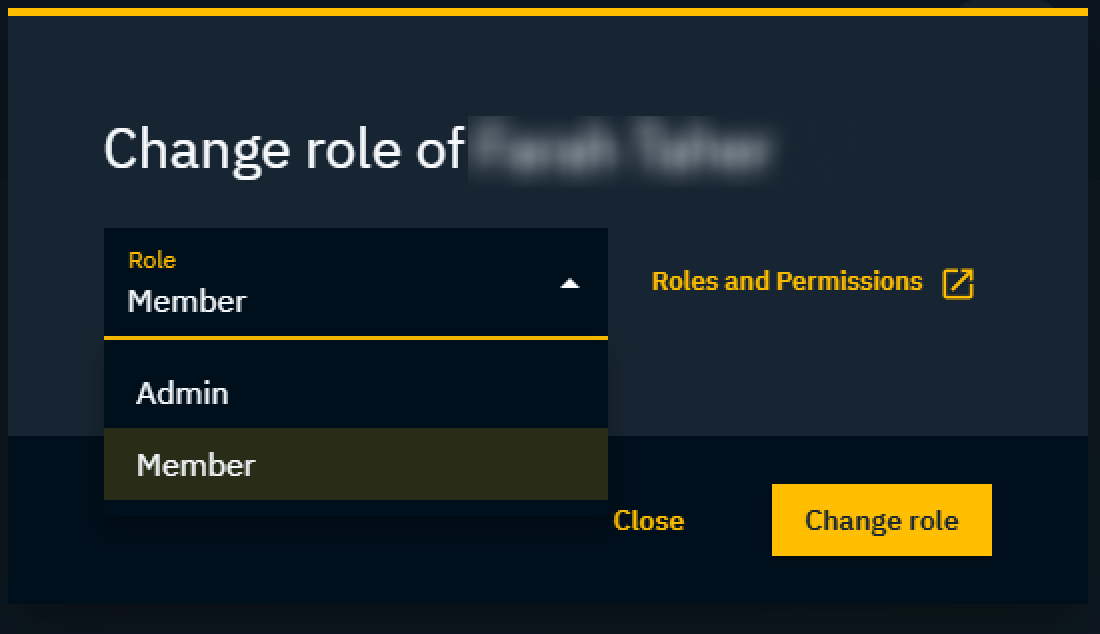Click the yellow underline beneath the Role field

point(355,338)
